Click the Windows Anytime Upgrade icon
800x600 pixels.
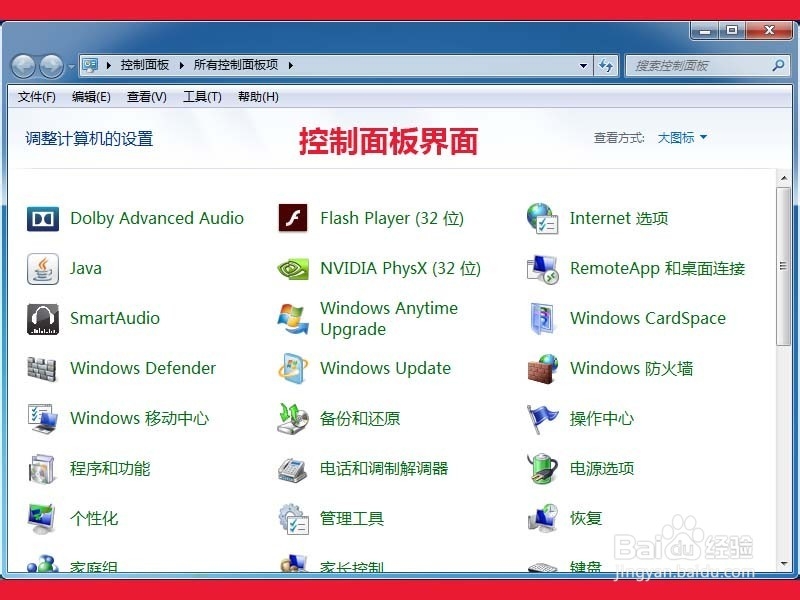point(293,319)
